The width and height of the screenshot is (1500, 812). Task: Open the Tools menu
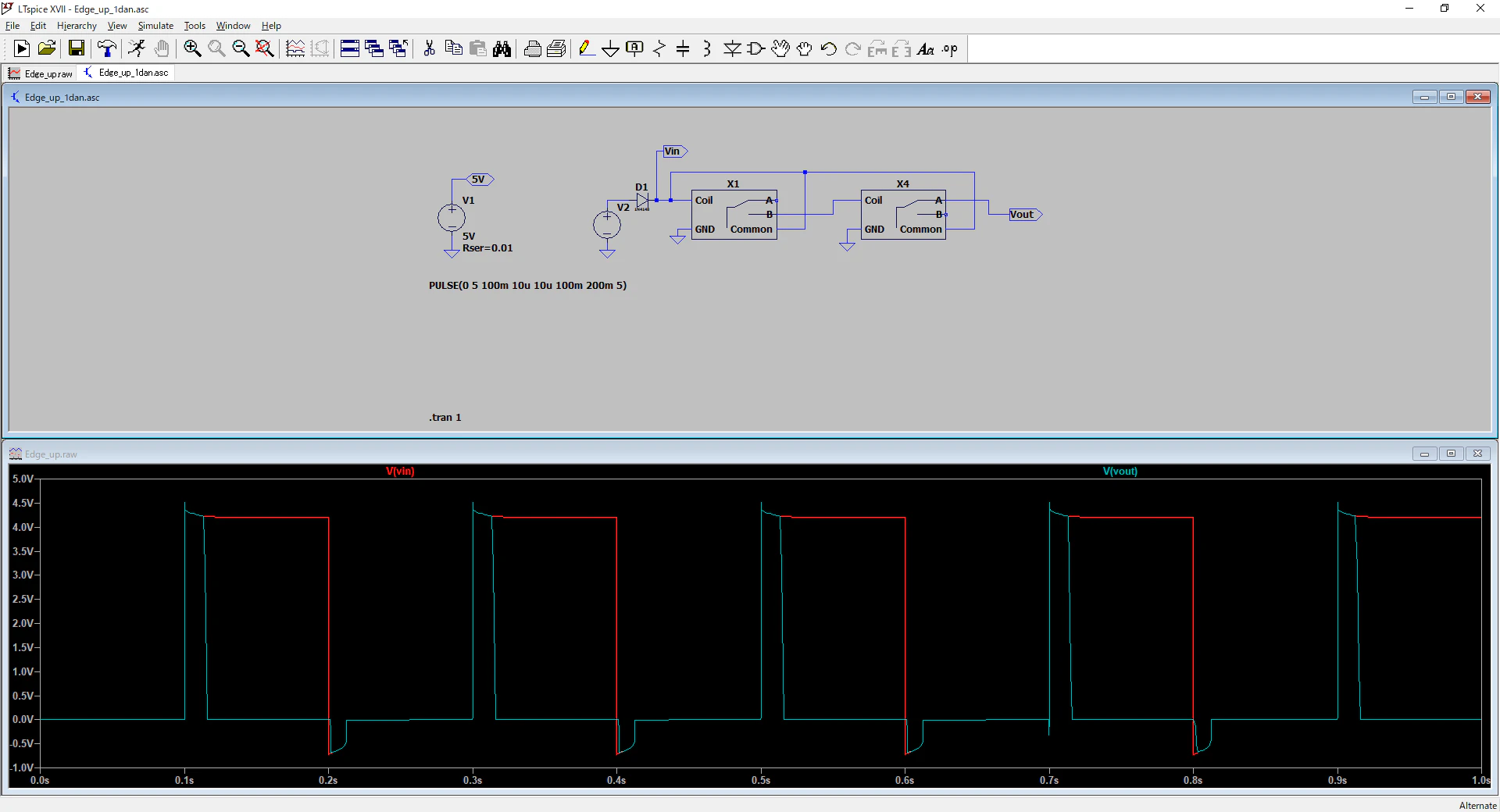pyautogui.click(x=195, y=26)
